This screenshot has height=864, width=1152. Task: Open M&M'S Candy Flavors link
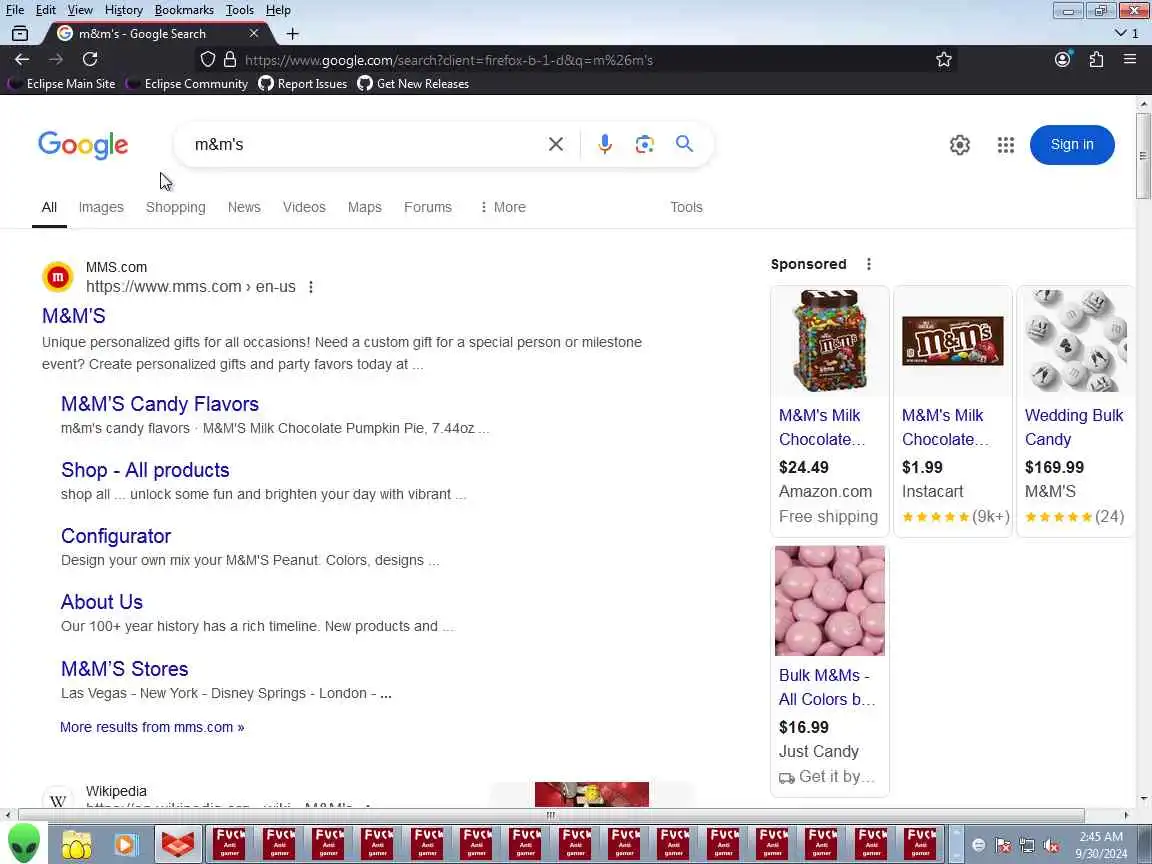coord(159,404)
